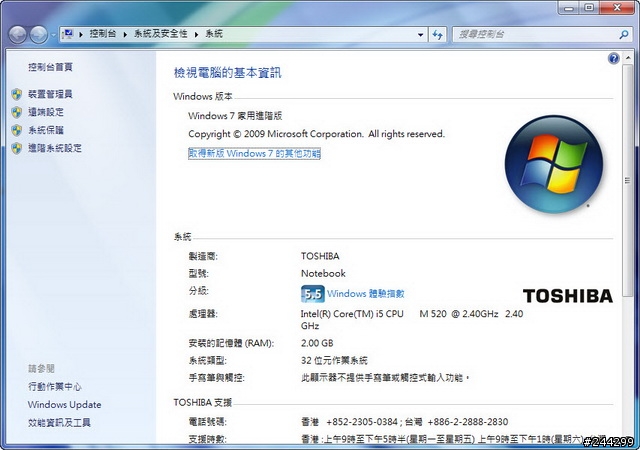The width and height of the screenshot is (640, 450).
Task: Click the 檢視電腦的基本資訊 heading
Action: click(228, 73)
